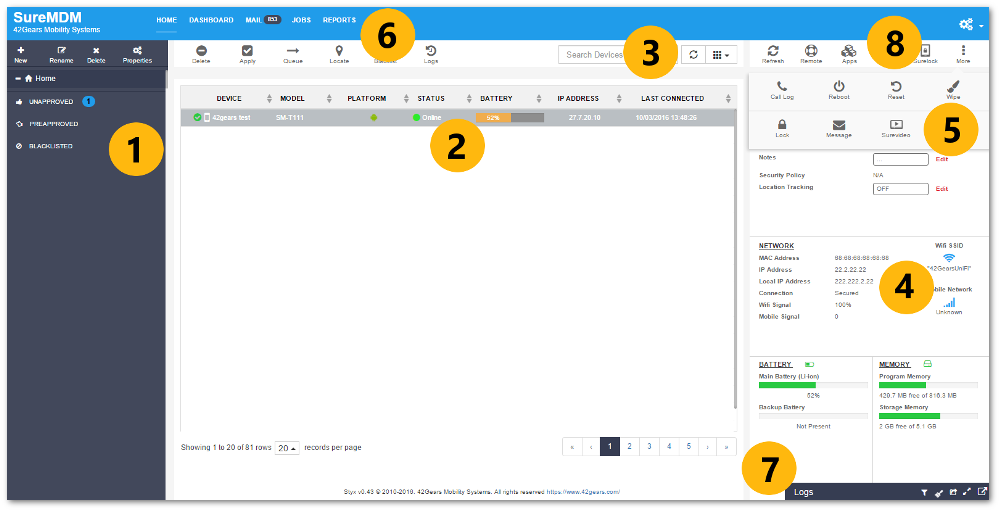Click the New group icon in sidebar

(x=20, y=50)
